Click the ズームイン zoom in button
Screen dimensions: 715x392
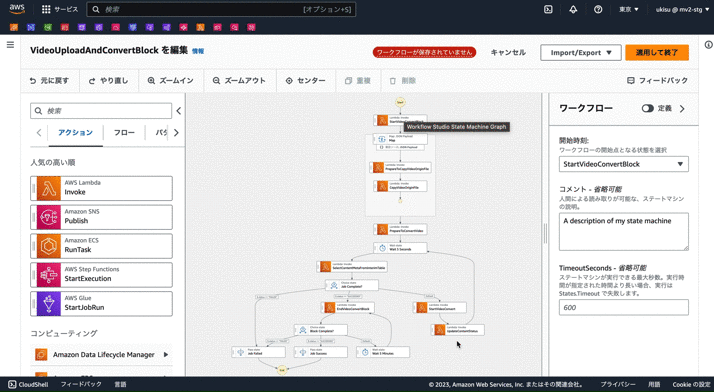pos(171,81)
